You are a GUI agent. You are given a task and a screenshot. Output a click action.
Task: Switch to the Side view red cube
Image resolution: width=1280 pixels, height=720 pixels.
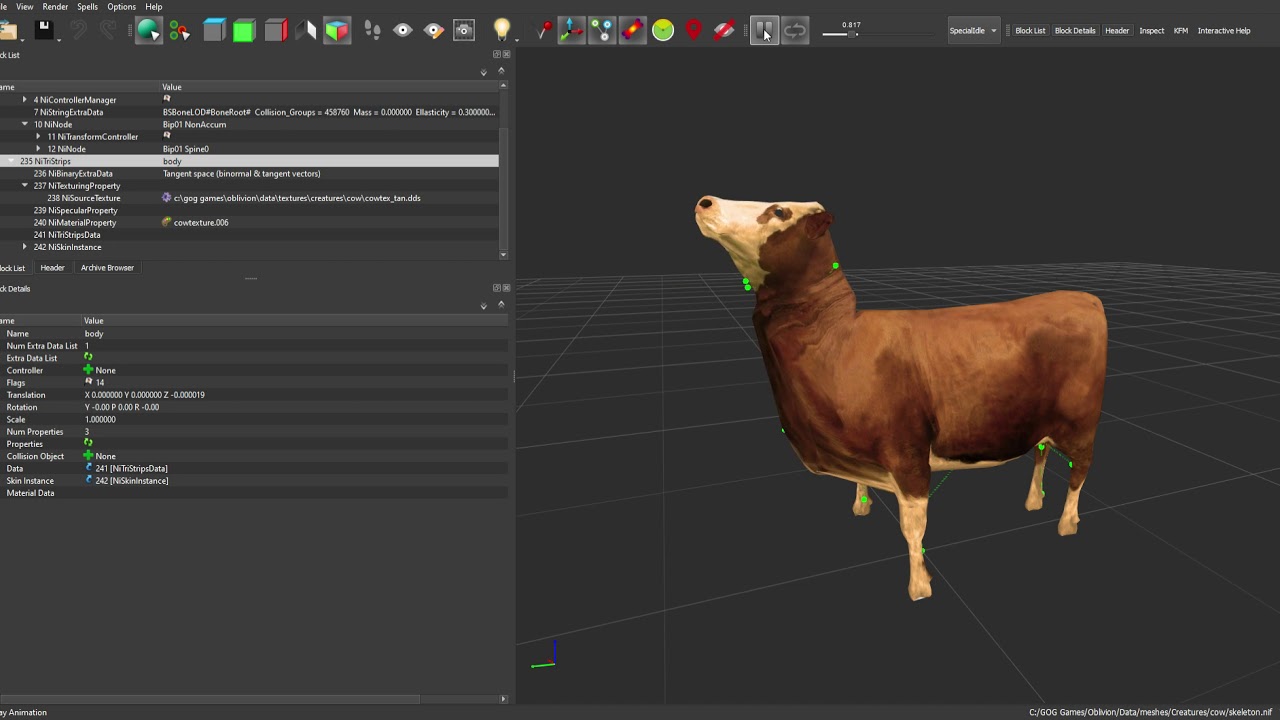275,31
